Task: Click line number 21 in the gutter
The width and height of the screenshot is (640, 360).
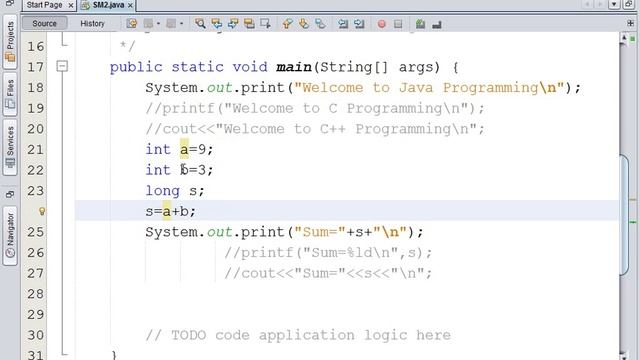Action: [x=36, y=149]
